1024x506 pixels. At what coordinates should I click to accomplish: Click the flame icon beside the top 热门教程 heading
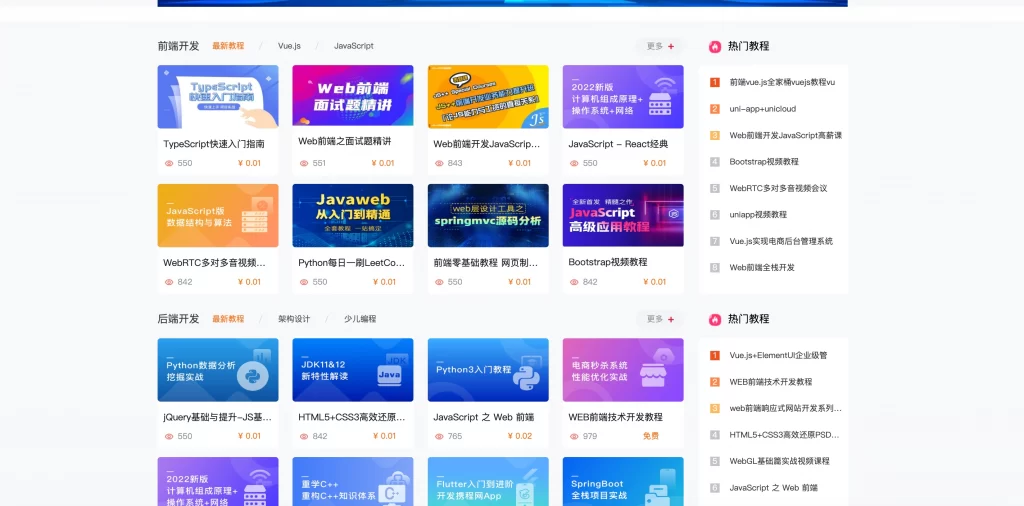(715, 46)
